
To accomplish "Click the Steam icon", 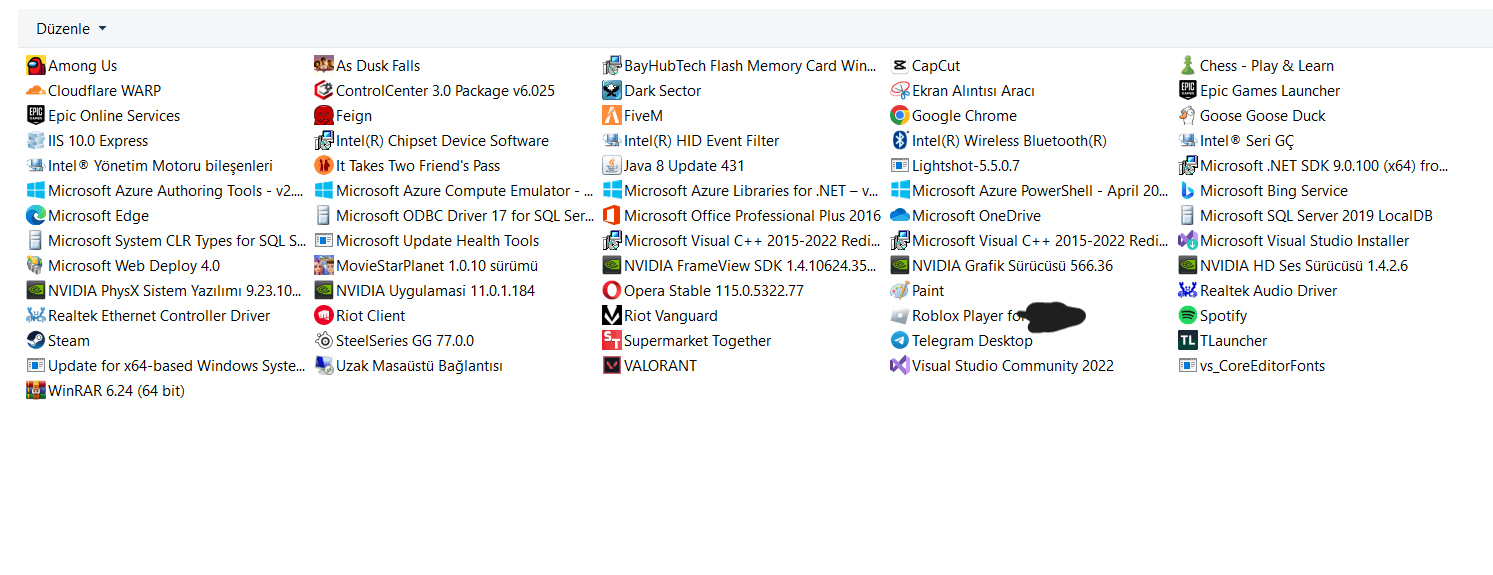I will click(x=36, y=341).
